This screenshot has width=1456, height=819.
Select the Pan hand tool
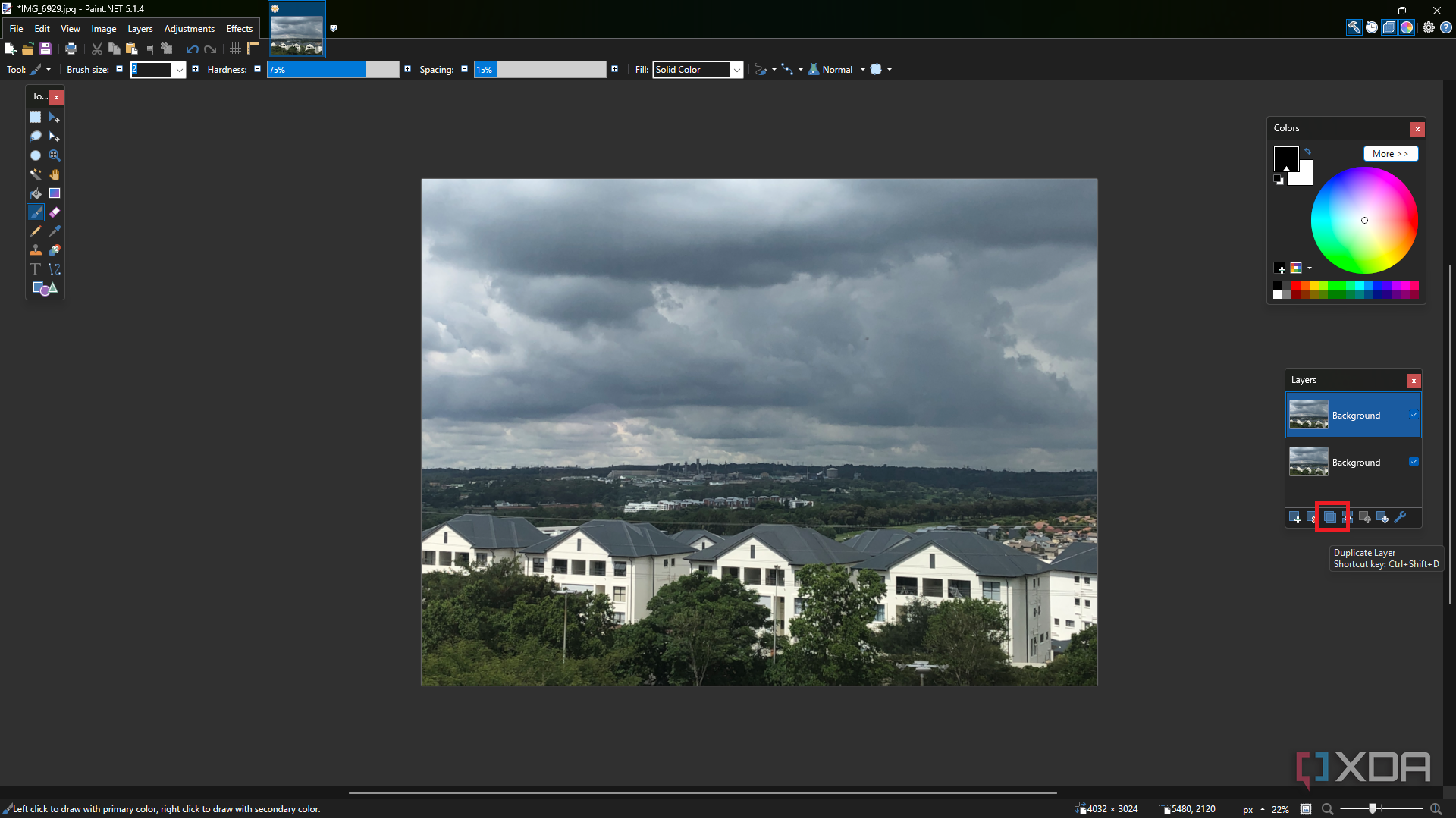[x=55, y=174]
